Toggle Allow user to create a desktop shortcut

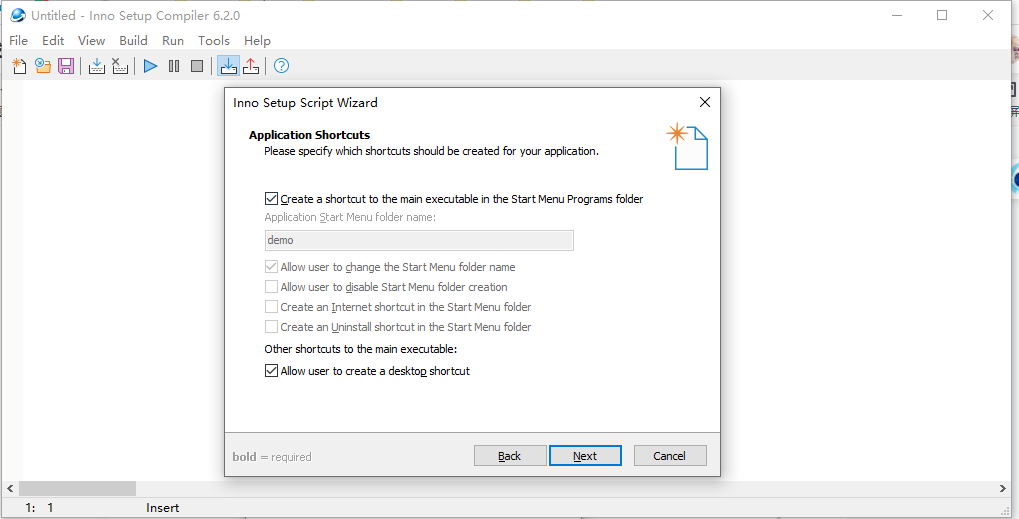pos(367,371)
